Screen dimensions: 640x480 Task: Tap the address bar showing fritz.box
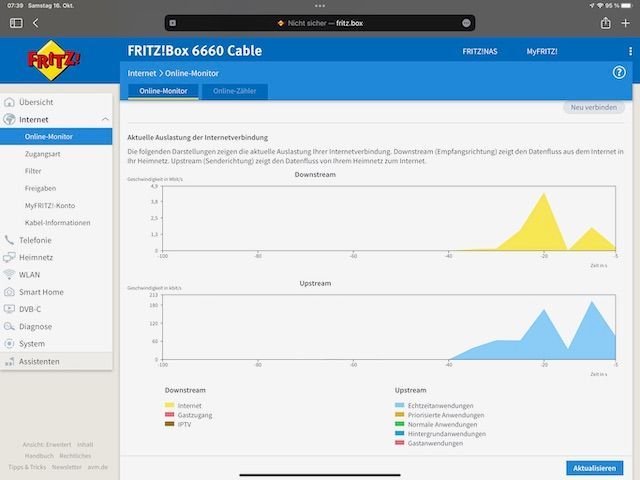320,23
